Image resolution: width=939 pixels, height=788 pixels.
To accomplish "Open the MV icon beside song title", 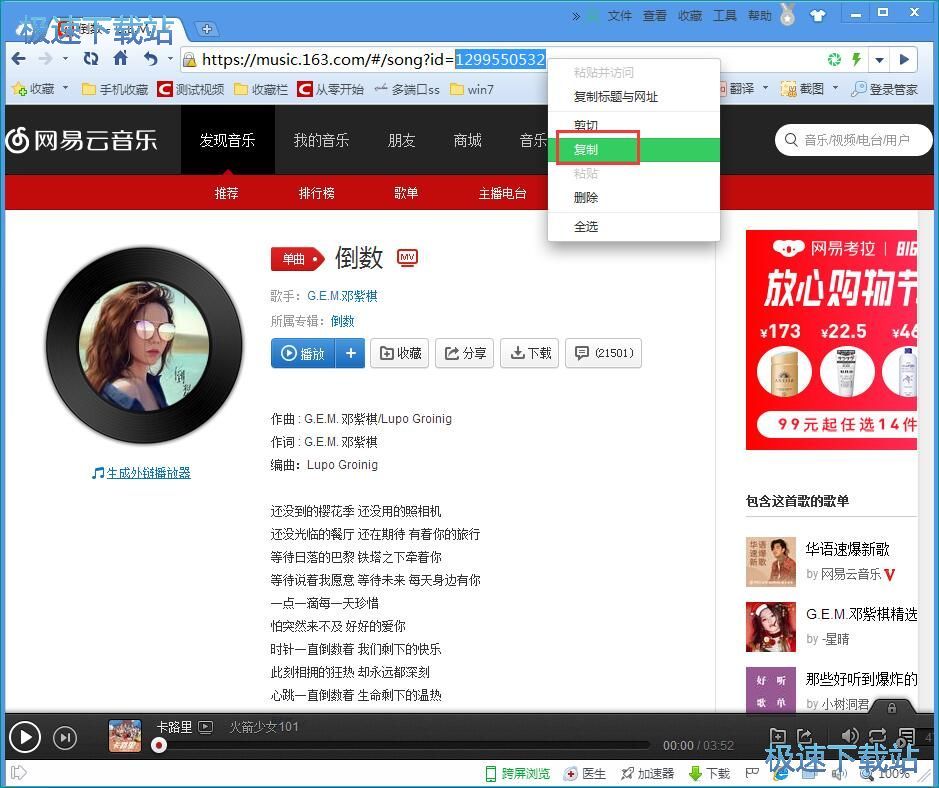I will tap(407, 257).
